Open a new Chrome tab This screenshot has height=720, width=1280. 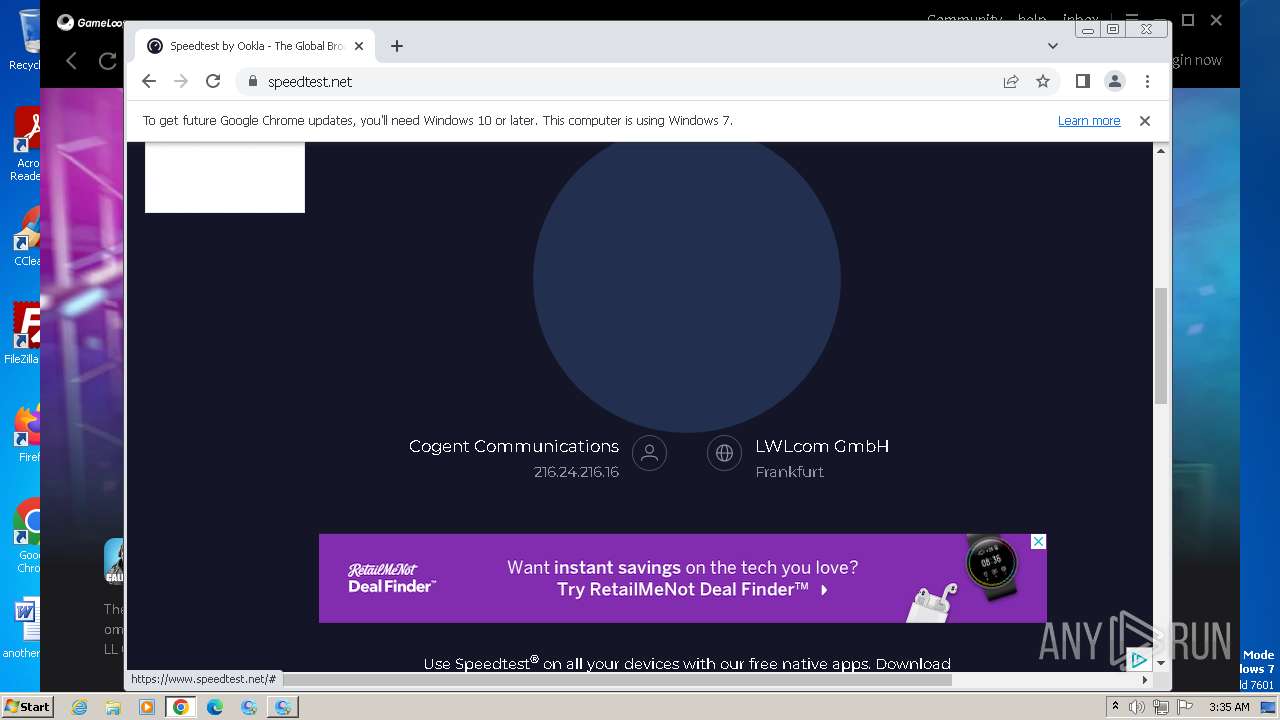[397, 46]
